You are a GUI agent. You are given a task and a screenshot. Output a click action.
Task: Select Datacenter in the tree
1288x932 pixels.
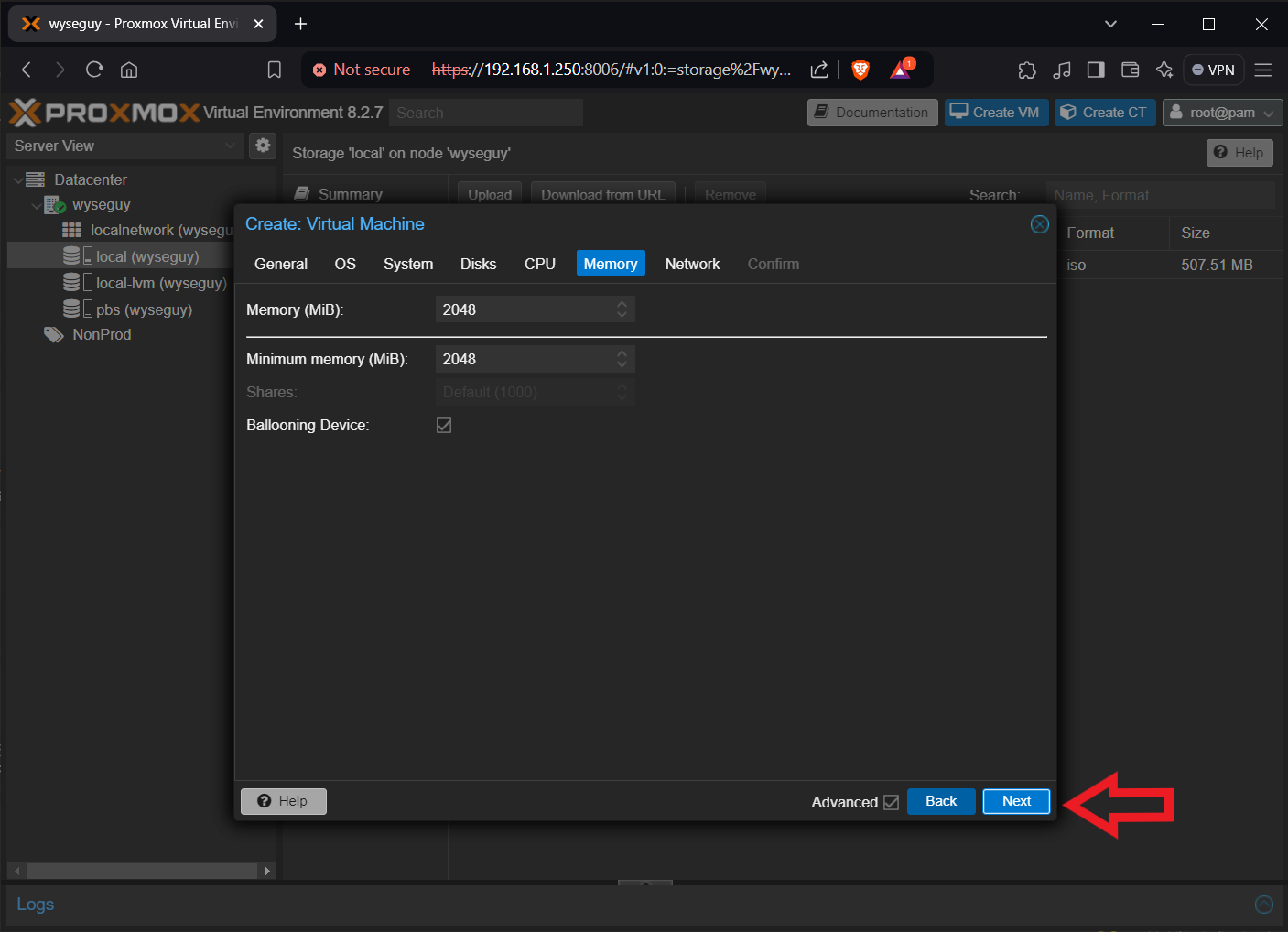coord(91,180)
